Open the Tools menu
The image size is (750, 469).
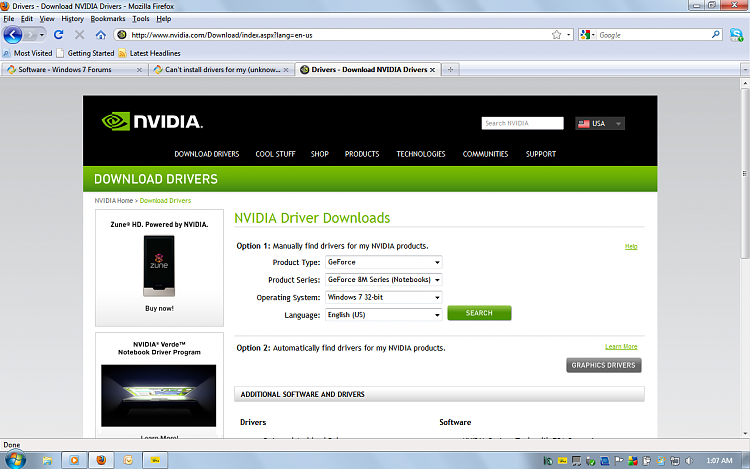click(x=141, y=19)
